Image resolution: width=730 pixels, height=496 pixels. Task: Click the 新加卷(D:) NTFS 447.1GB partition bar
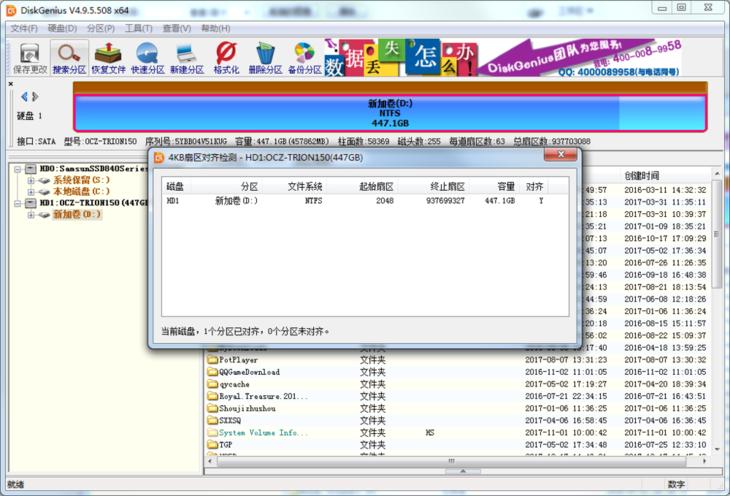click(x=390, y=113)
